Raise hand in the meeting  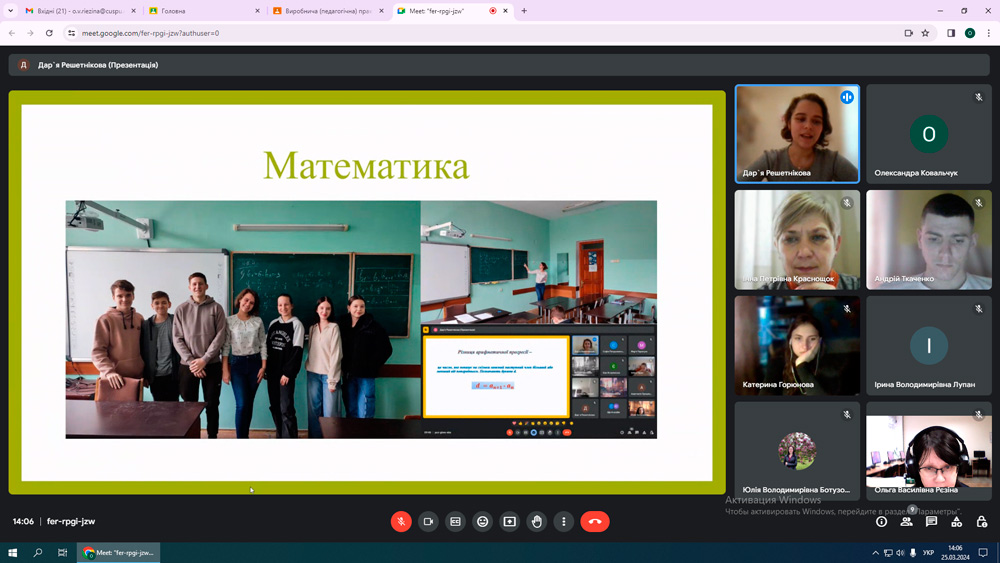537,521
